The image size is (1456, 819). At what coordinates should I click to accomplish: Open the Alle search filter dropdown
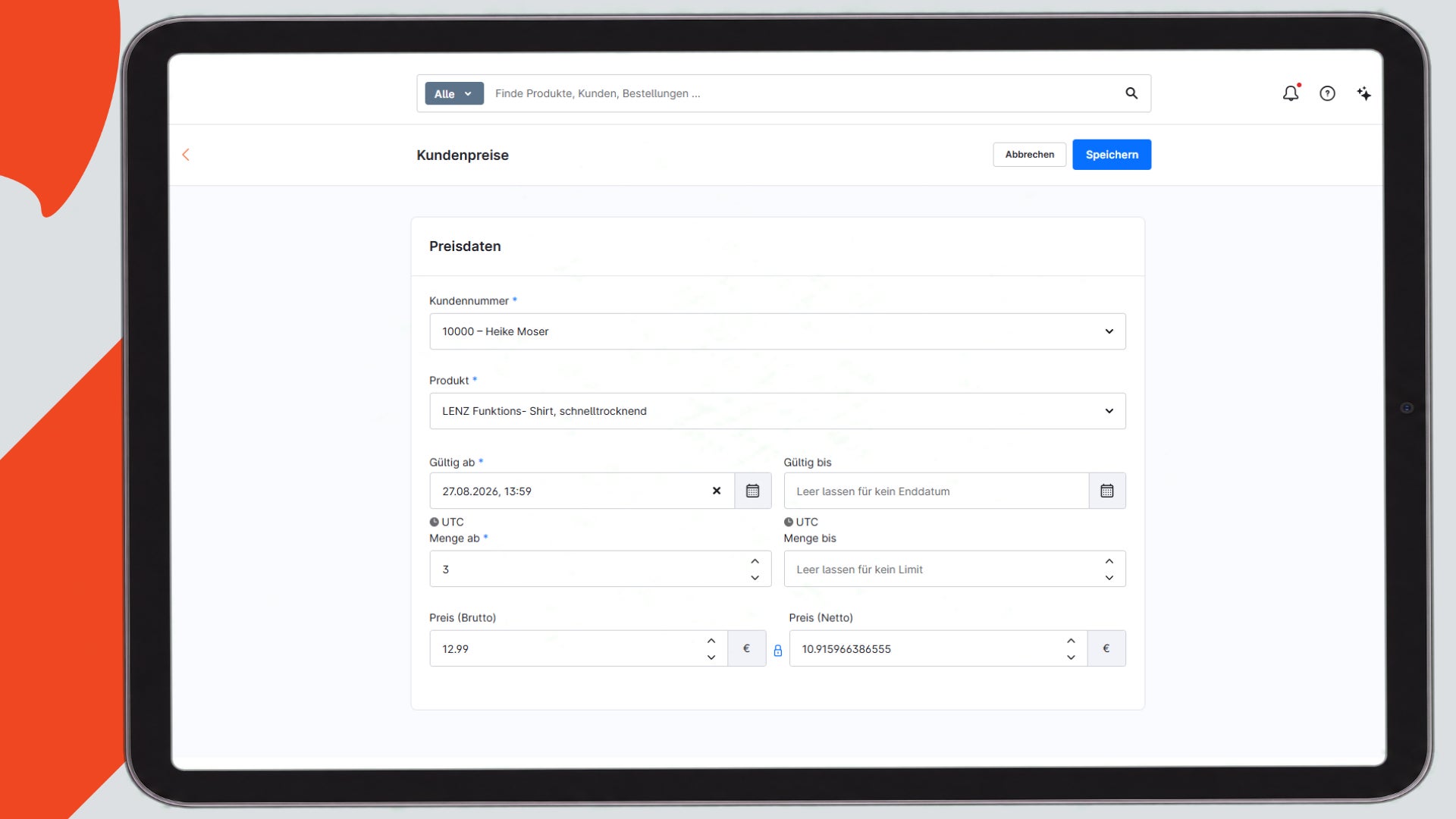453,93
